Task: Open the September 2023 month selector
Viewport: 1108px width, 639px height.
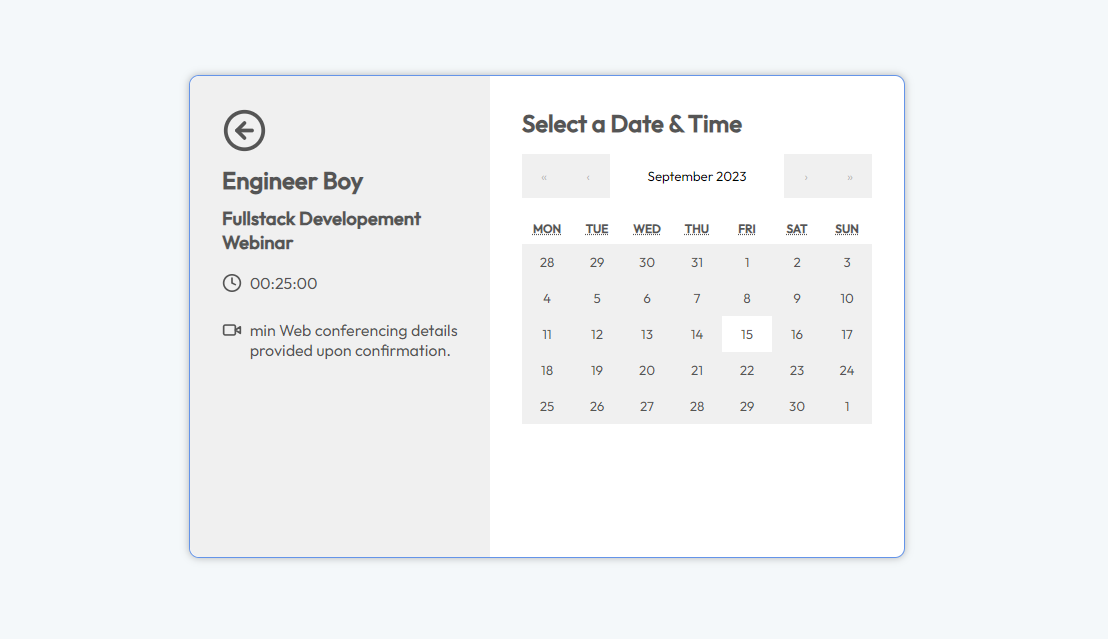Action: click(697, 176)
